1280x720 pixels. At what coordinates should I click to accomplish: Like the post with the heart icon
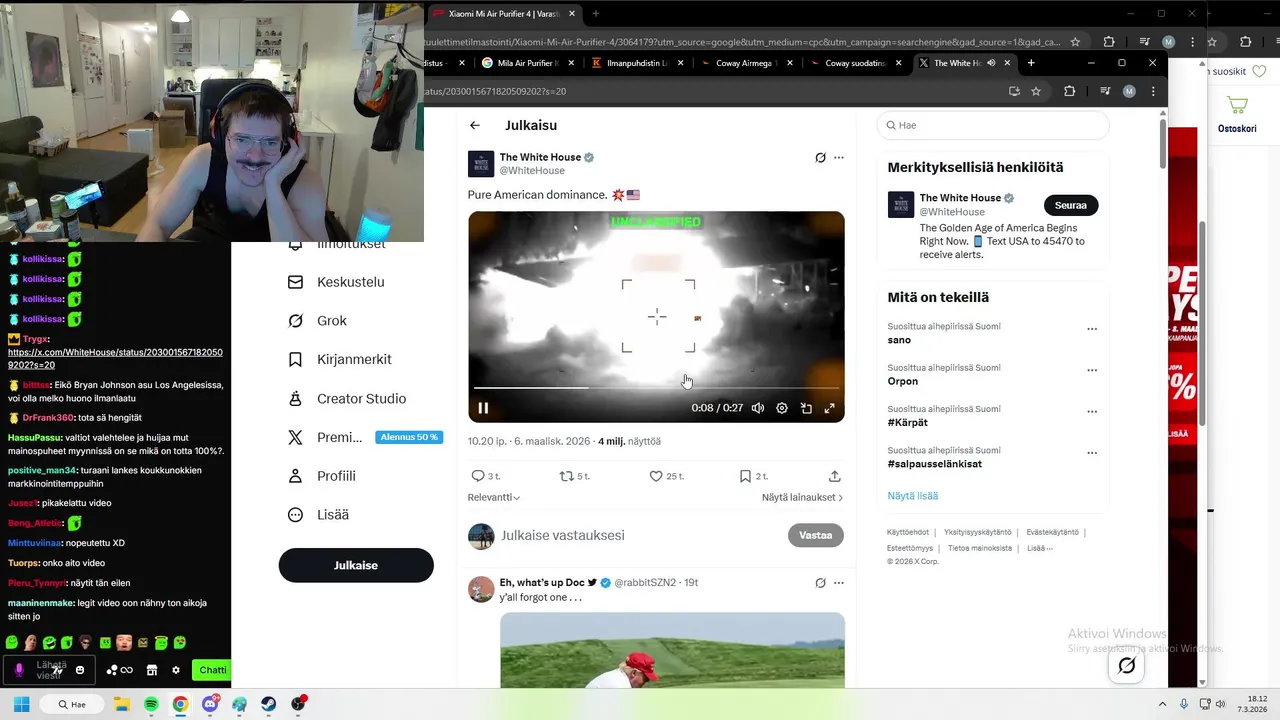point(656,476)
